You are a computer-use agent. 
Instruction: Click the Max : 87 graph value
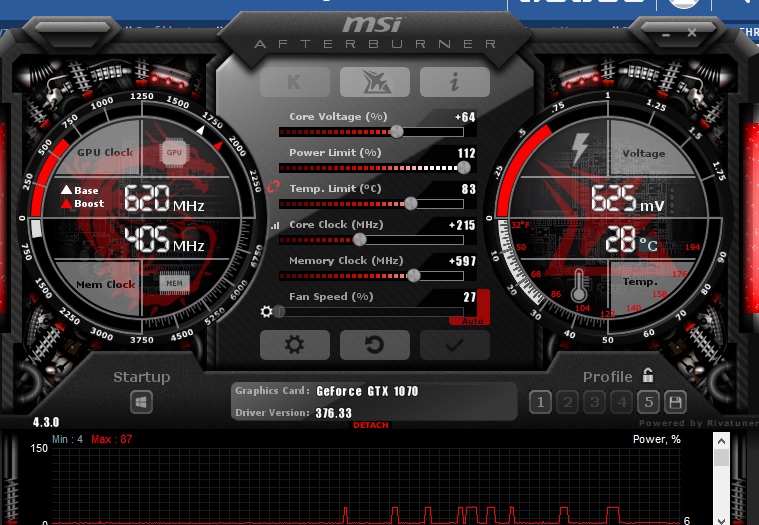pos(112,439)
